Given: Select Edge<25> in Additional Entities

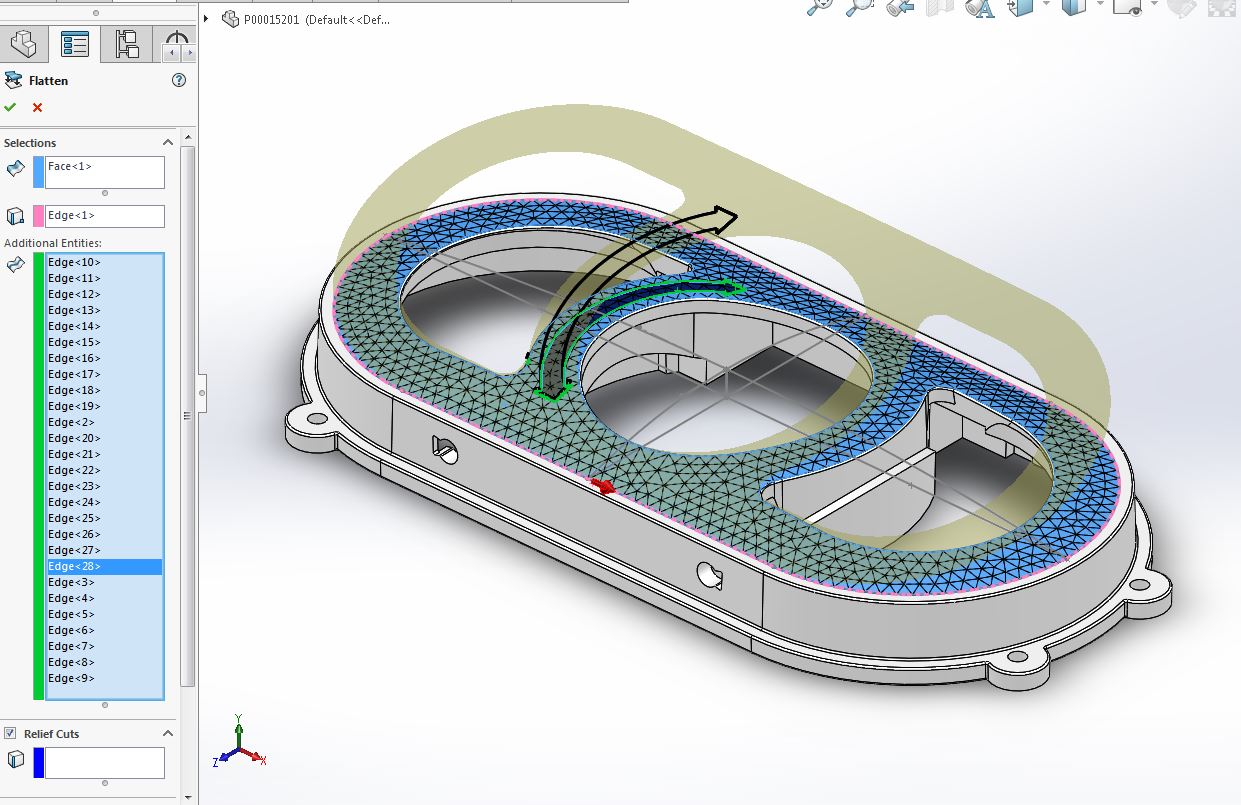Looking at the screenshot, I should pos(105,518).
